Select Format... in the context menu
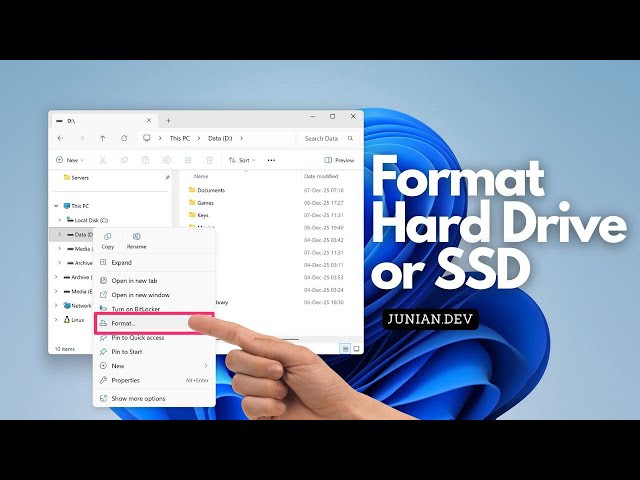The height and width of the screenshot is (480, 640). click(154, 323)
